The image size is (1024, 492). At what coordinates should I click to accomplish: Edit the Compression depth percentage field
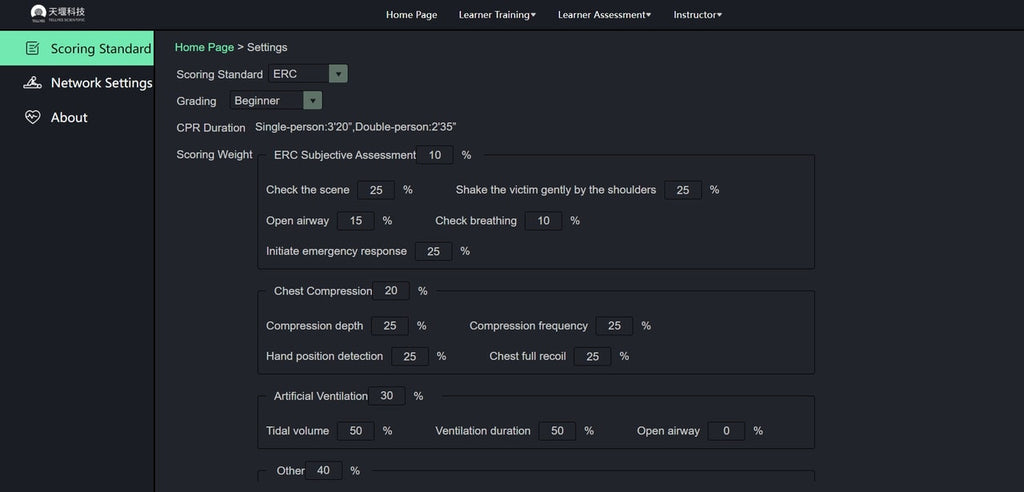[x=389, y=326]
